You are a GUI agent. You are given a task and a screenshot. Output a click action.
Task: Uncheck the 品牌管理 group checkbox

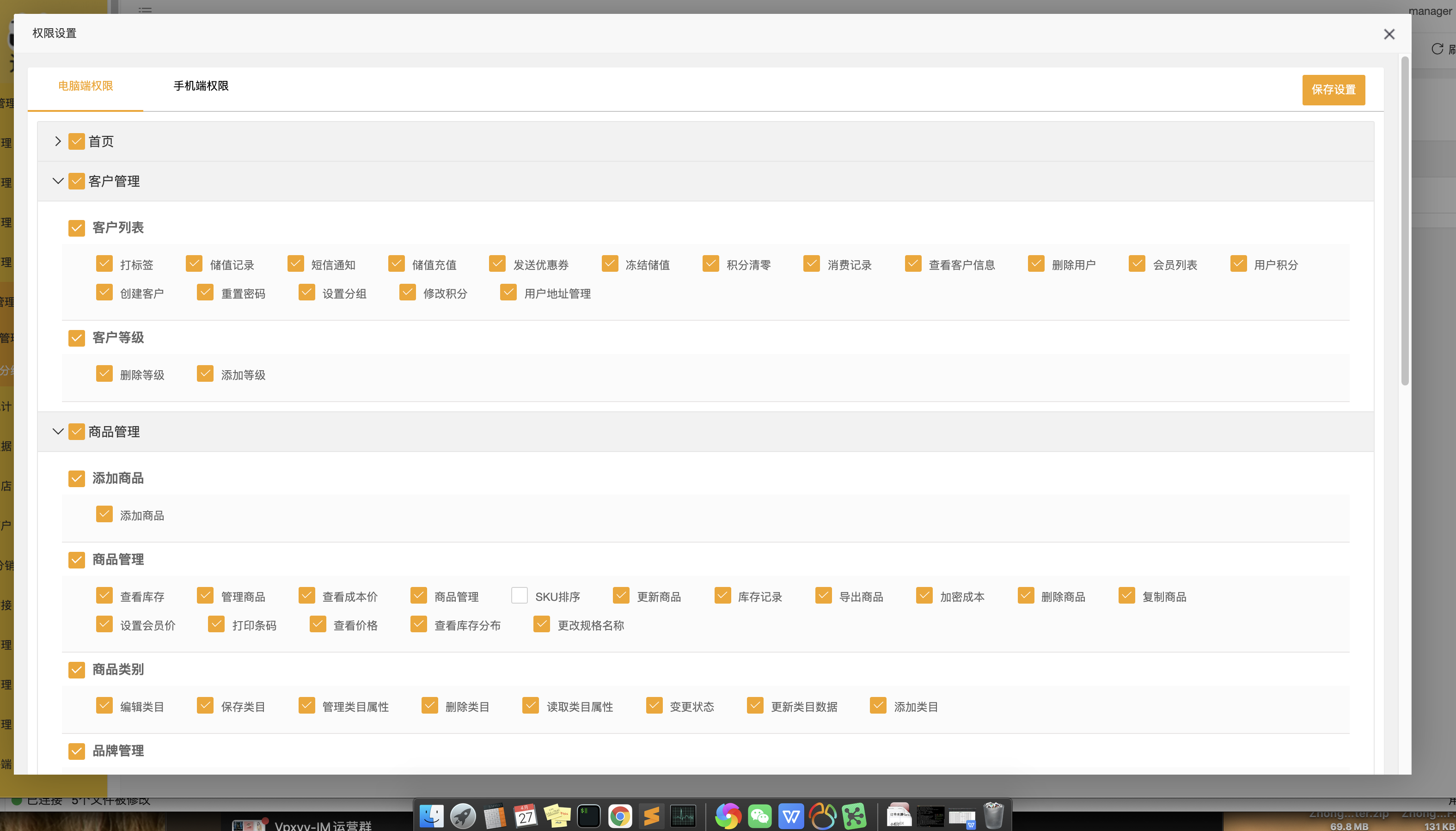tap(76, 751)
